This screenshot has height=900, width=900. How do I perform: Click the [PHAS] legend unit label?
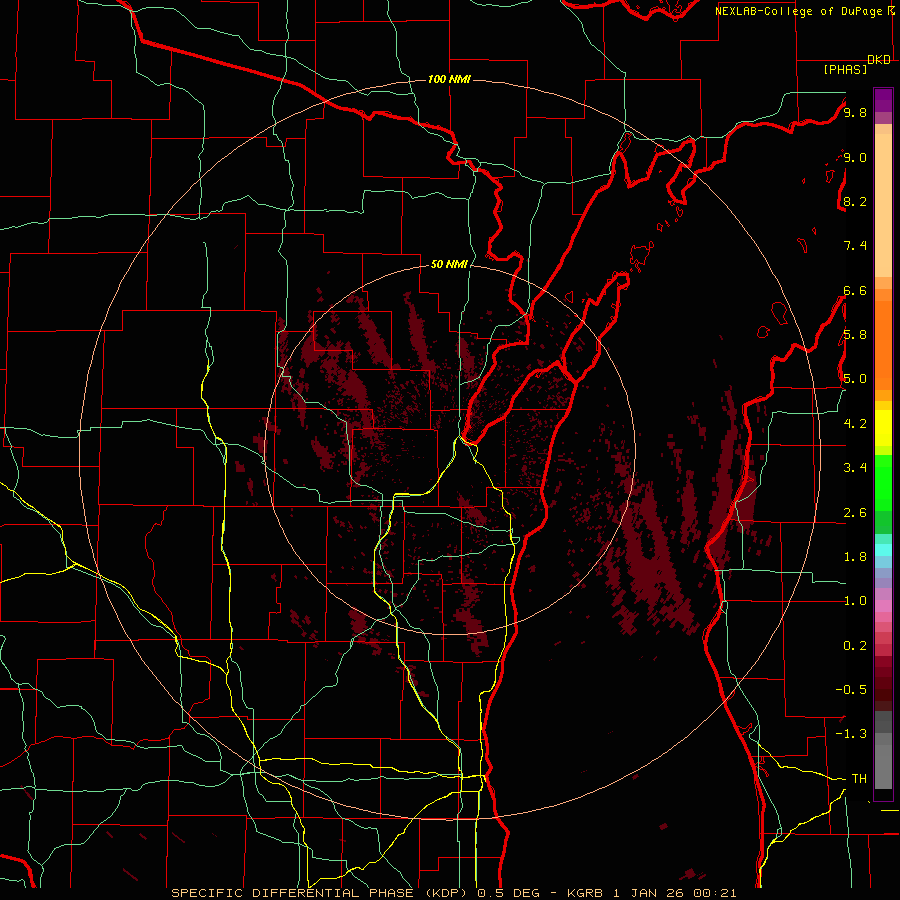click(x=845, y=69)
